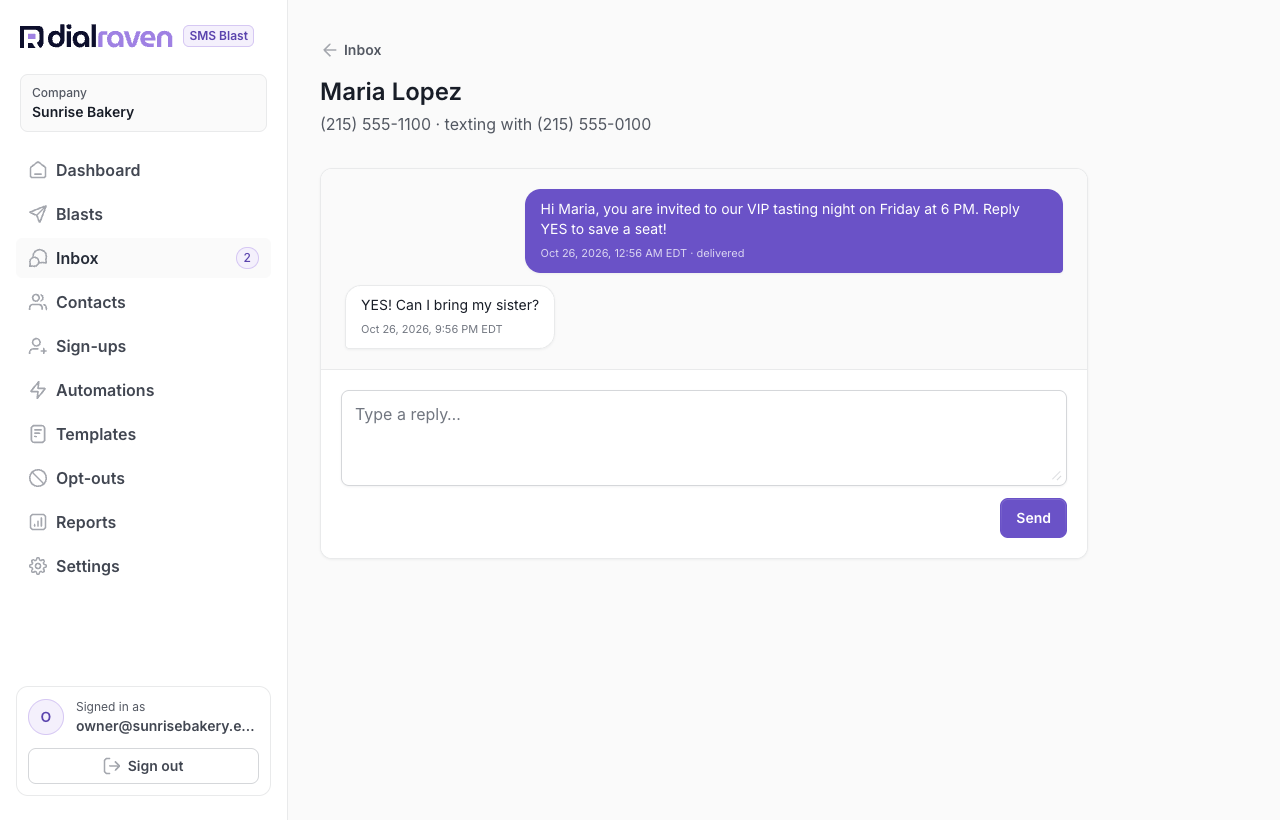Click the Reports chart icon
Screen dimensions: 1280x820
38,522
